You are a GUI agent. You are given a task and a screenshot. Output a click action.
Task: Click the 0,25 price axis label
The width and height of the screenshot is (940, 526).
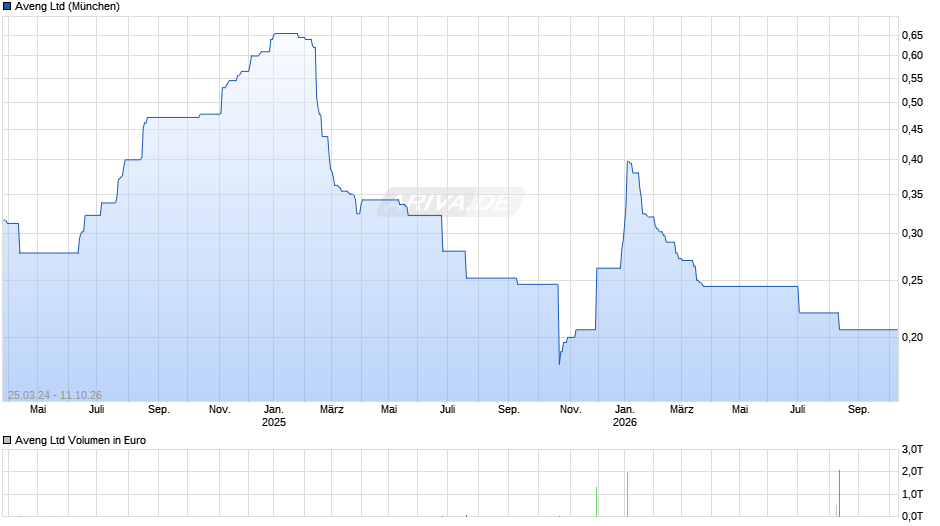coord(912,281)
